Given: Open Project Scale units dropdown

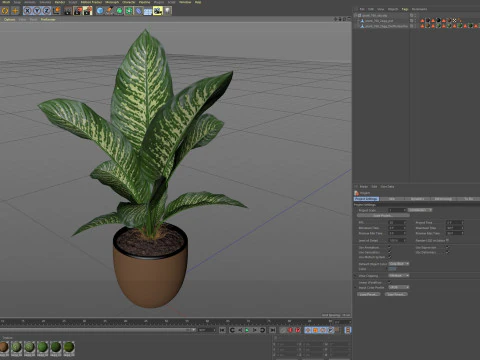Looking at the screenshot, I should pyautogui.click(x=420, y=210).
